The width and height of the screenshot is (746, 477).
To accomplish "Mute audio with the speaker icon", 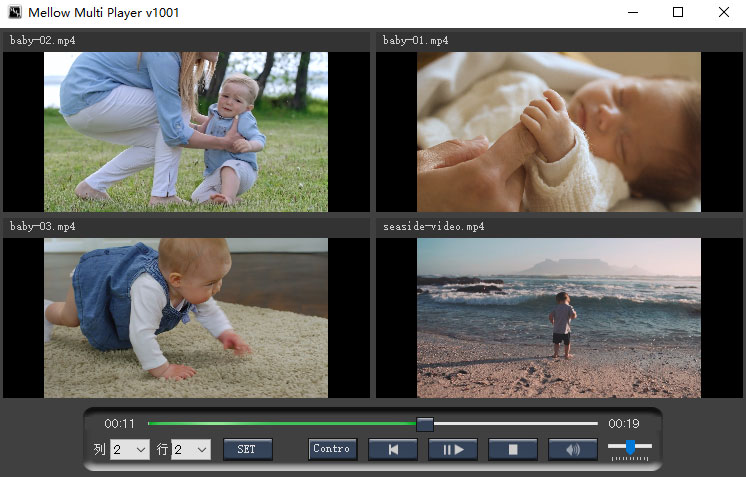I will click(x=572, y=450).
